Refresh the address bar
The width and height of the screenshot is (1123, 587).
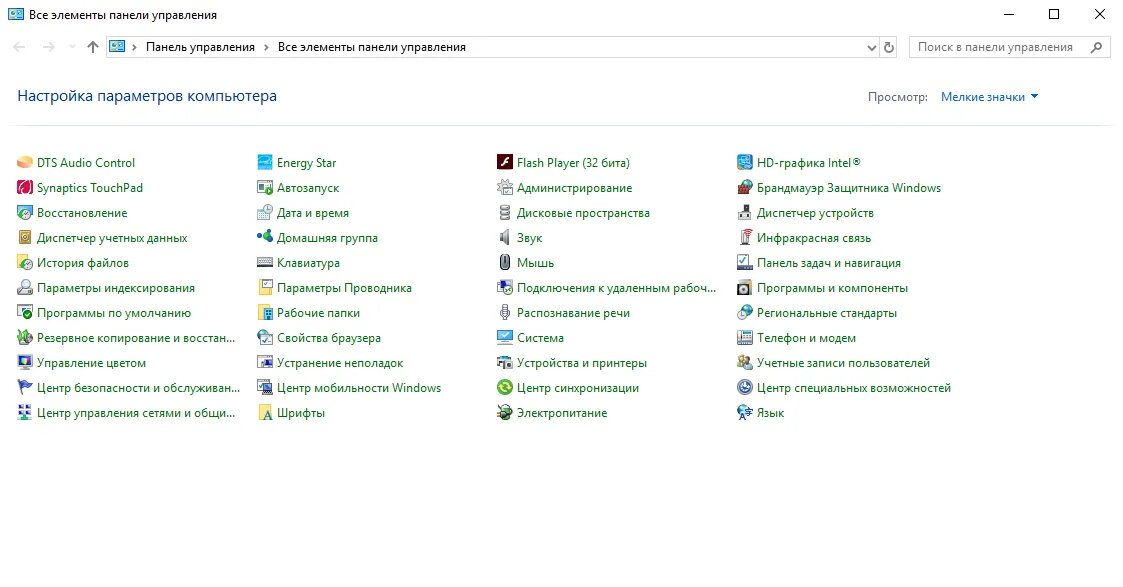(889, 47)
